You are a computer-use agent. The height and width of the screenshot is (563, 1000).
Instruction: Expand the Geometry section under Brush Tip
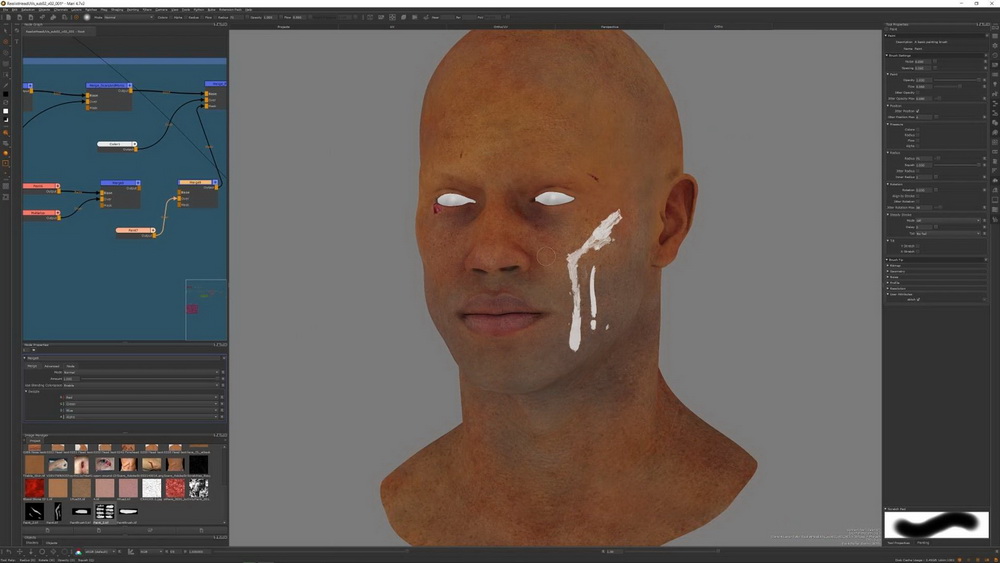click(888, 272)
